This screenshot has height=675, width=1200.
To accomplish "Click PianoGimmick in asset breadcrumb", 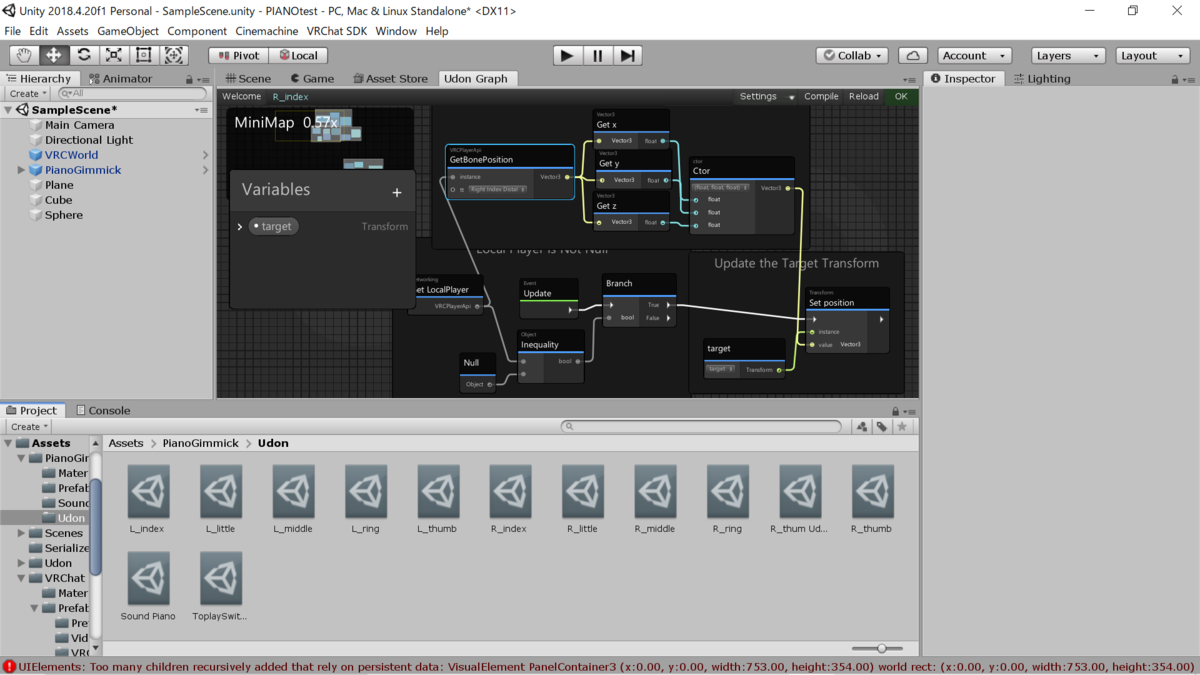I will click(x=201, y=443).
